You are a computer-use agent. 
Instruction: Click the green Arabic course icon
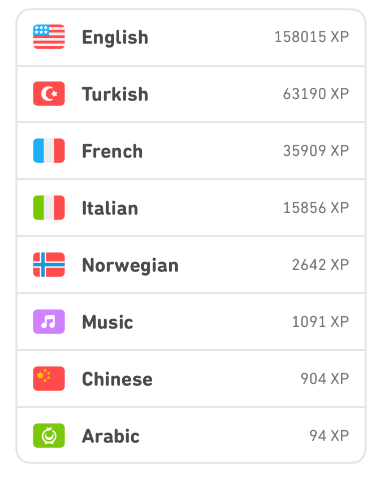(x=49, y=436)
